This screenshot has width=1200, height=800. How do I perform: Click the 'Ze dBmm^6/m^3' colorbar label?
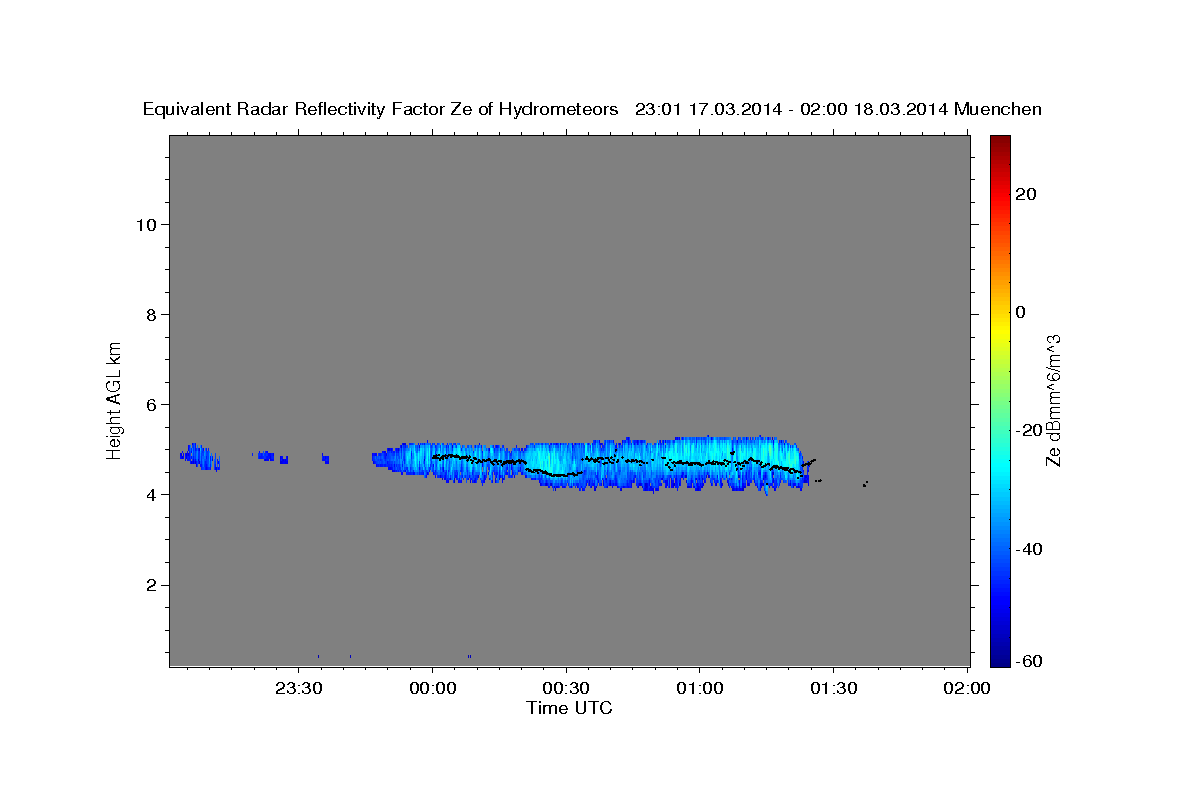[x=1053, y=400]
